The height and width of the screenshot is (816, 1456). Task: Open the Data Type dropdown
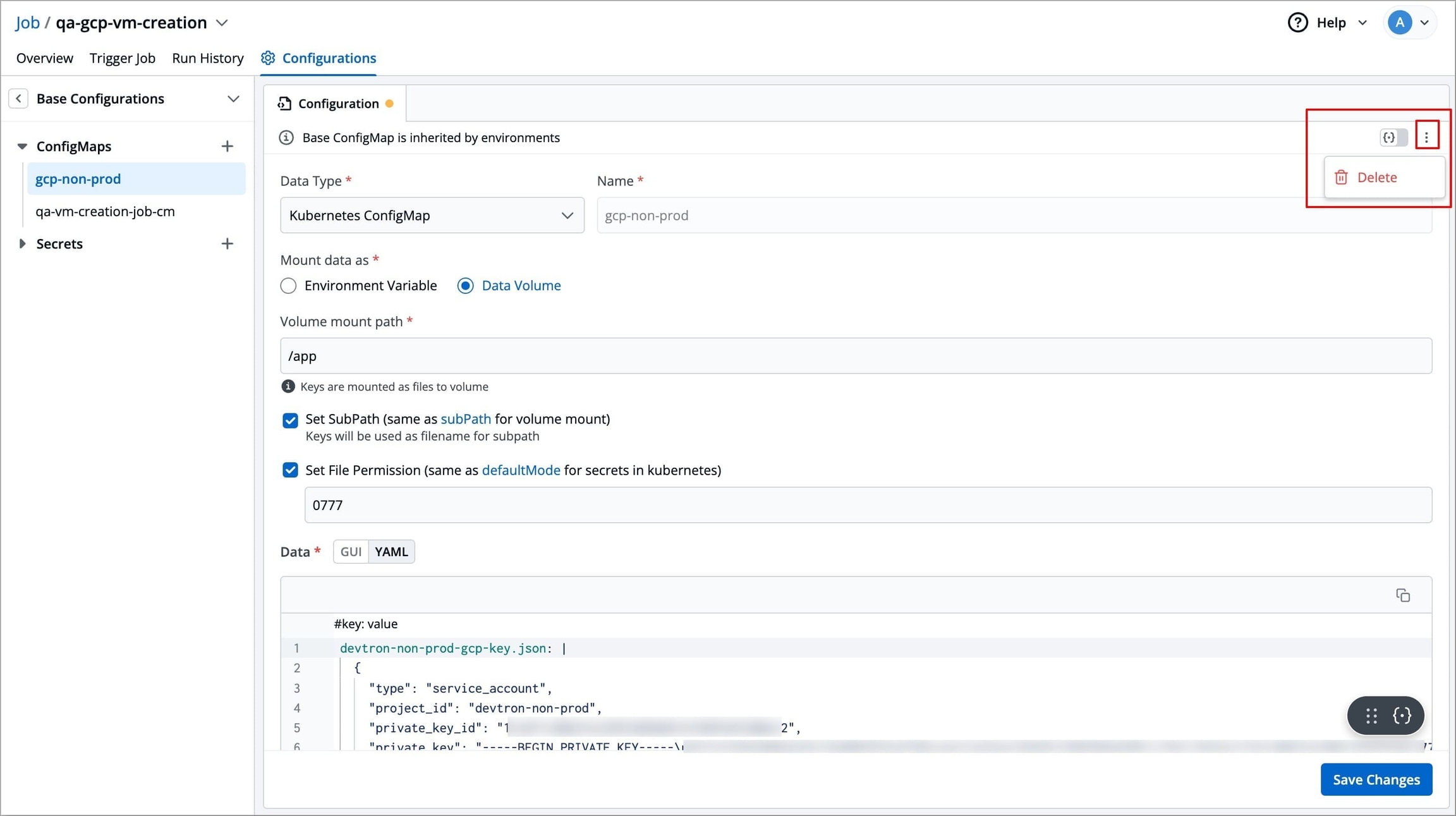coord(432,216)
